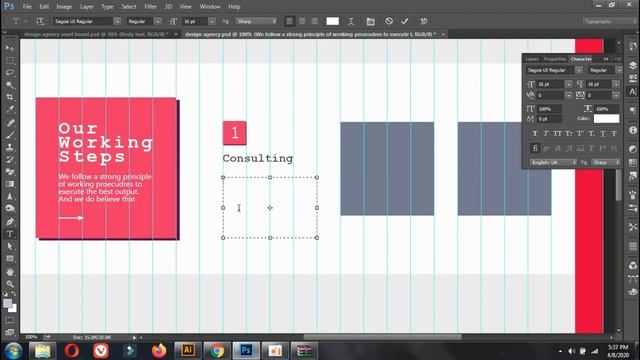
Task: Select the Healing Brush tool
Action: 10,122
